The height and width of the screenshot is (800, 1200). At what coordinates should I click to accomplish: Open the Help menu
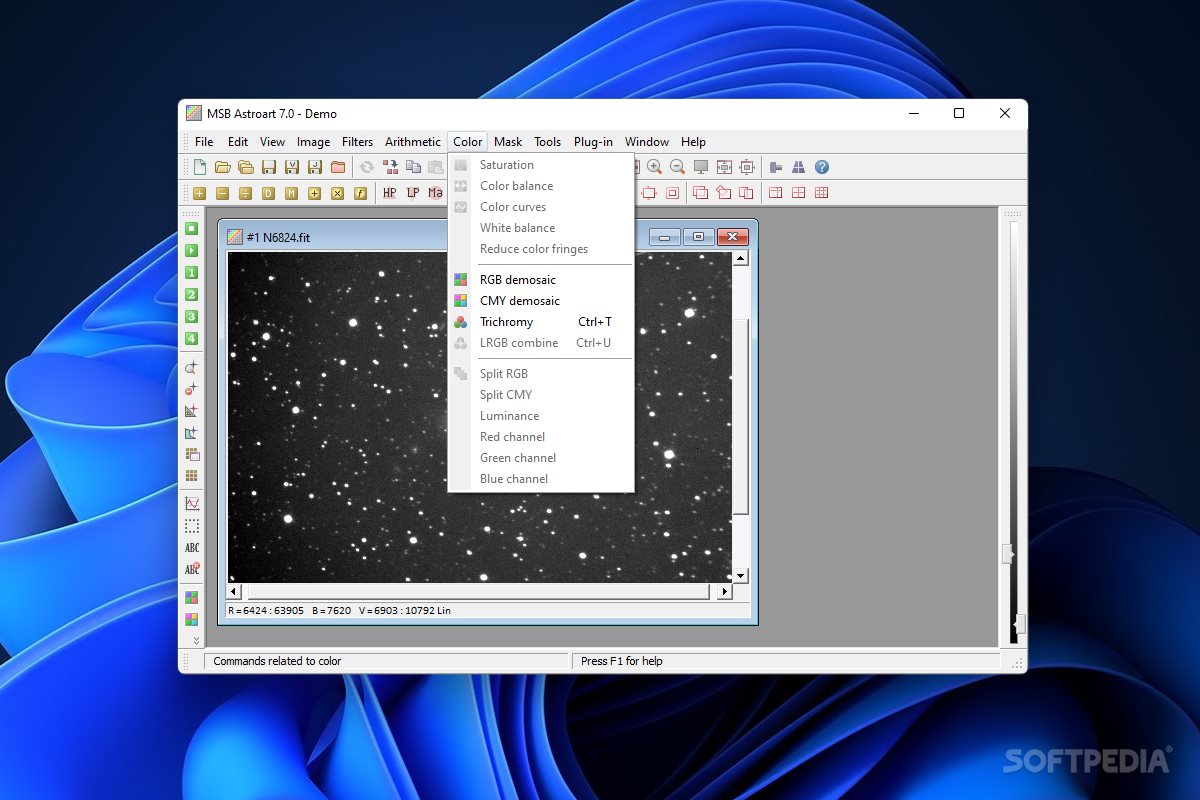tap(693, 142)
